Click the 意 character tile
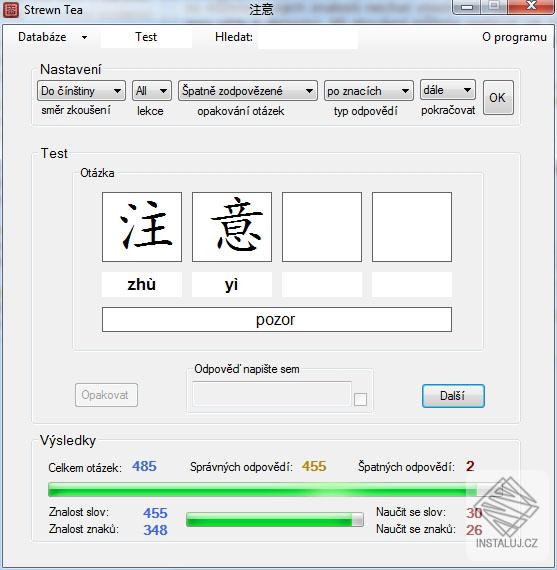 pyautogui.click(x=232, y=227)
